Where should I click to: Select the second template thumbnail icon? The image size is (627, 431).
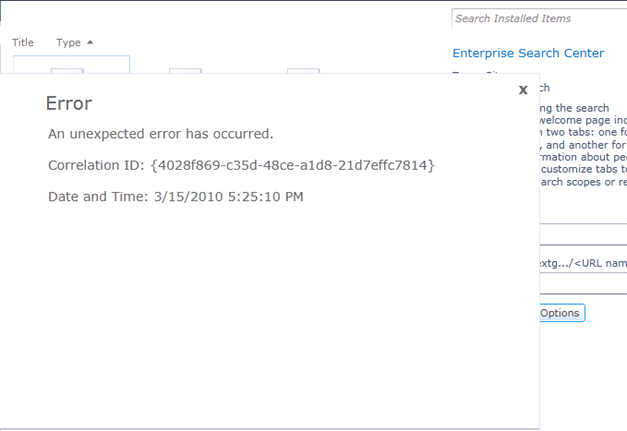[185, 71]
